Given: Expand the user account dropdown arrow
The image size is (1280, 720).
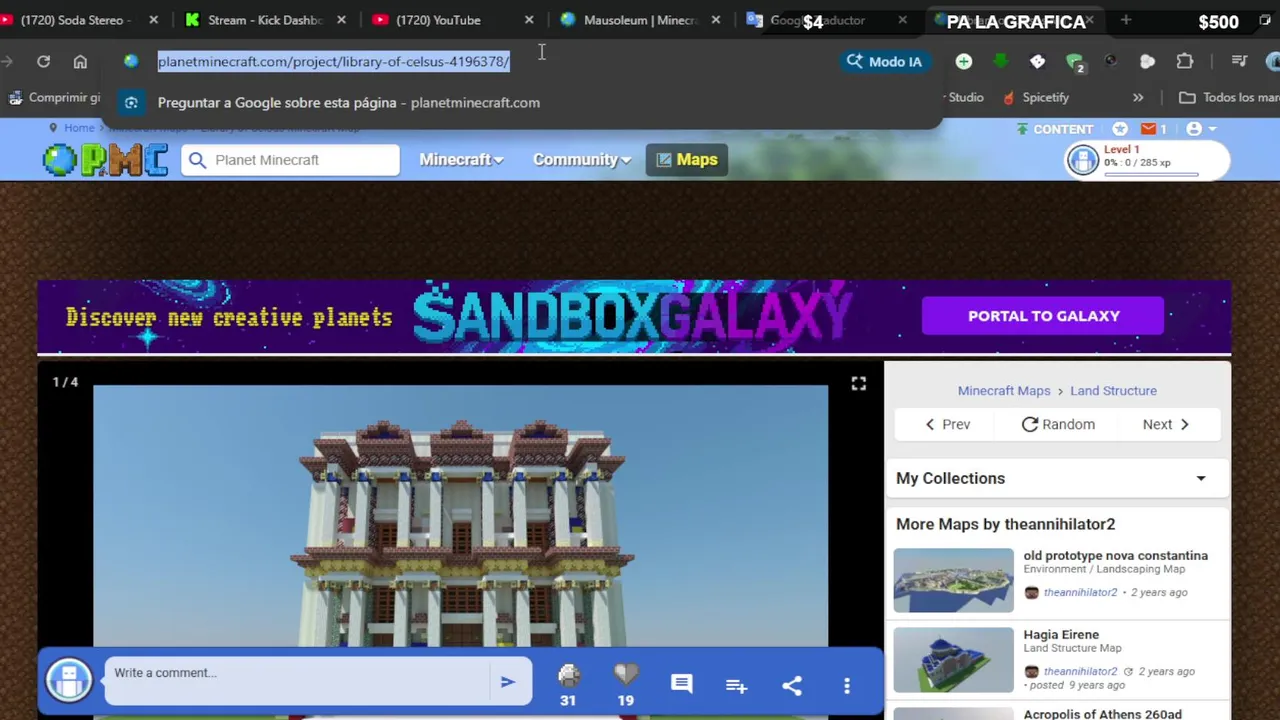Looking at the screenshot, I should pyautogui.click(x=1212, y=129).
